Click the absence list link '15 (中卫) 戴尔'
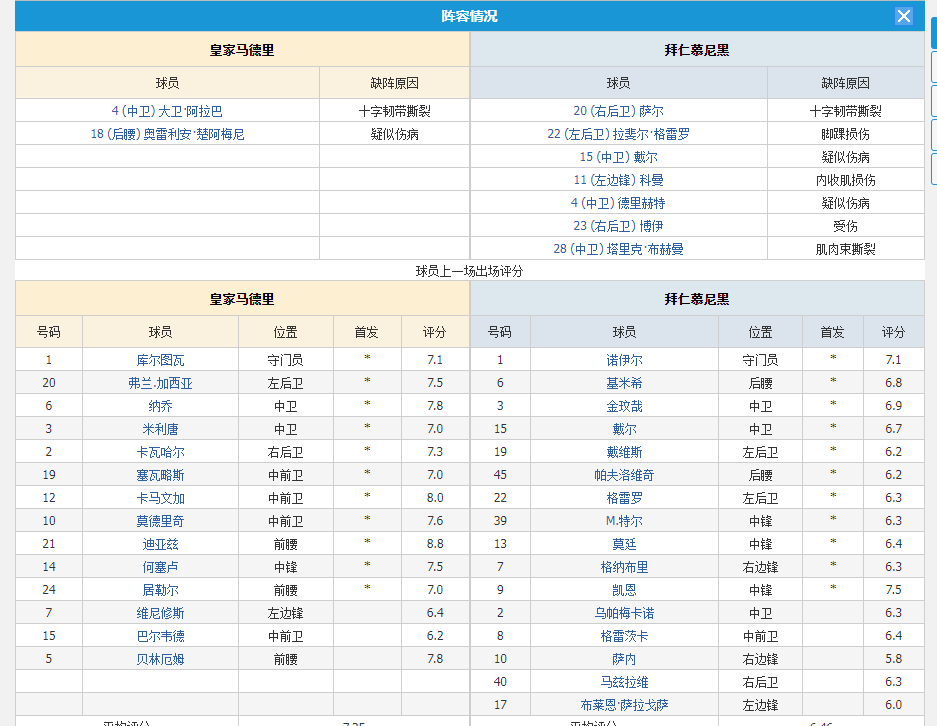This screenshot has width=937, height=726. click(618, 157)
